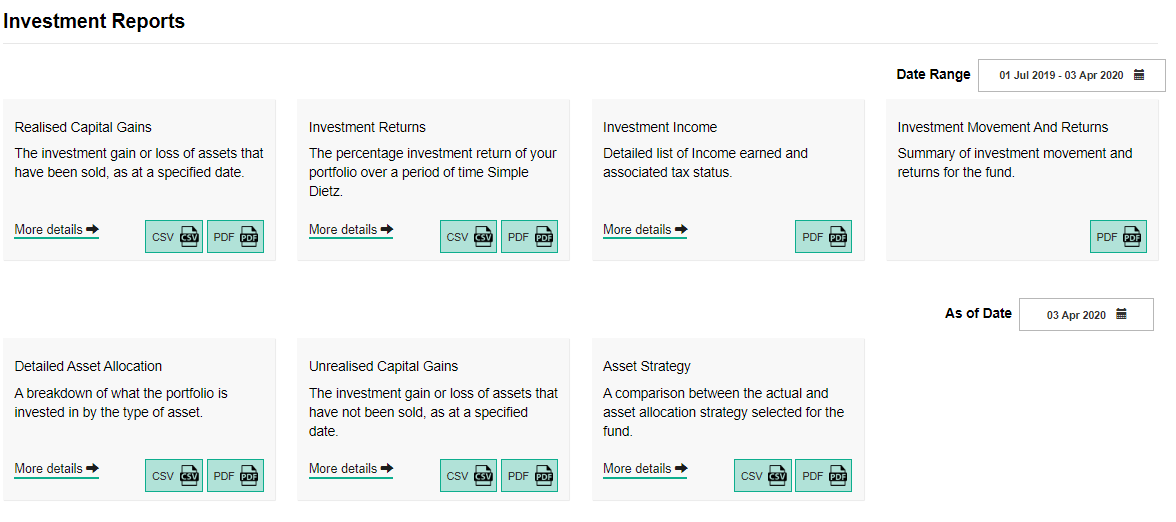Open More details for Investment Returns
Screen dimensions: 1176x522
351,230
